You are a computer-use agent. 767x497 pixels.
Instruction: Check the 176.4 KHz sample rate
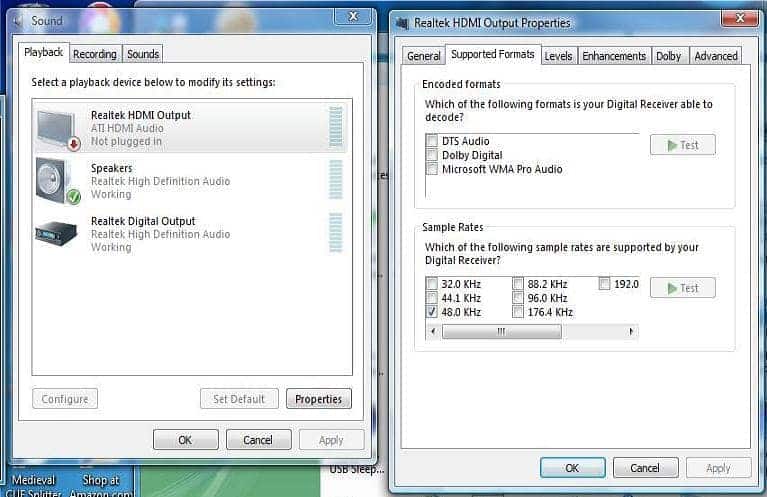pos(518,312)
